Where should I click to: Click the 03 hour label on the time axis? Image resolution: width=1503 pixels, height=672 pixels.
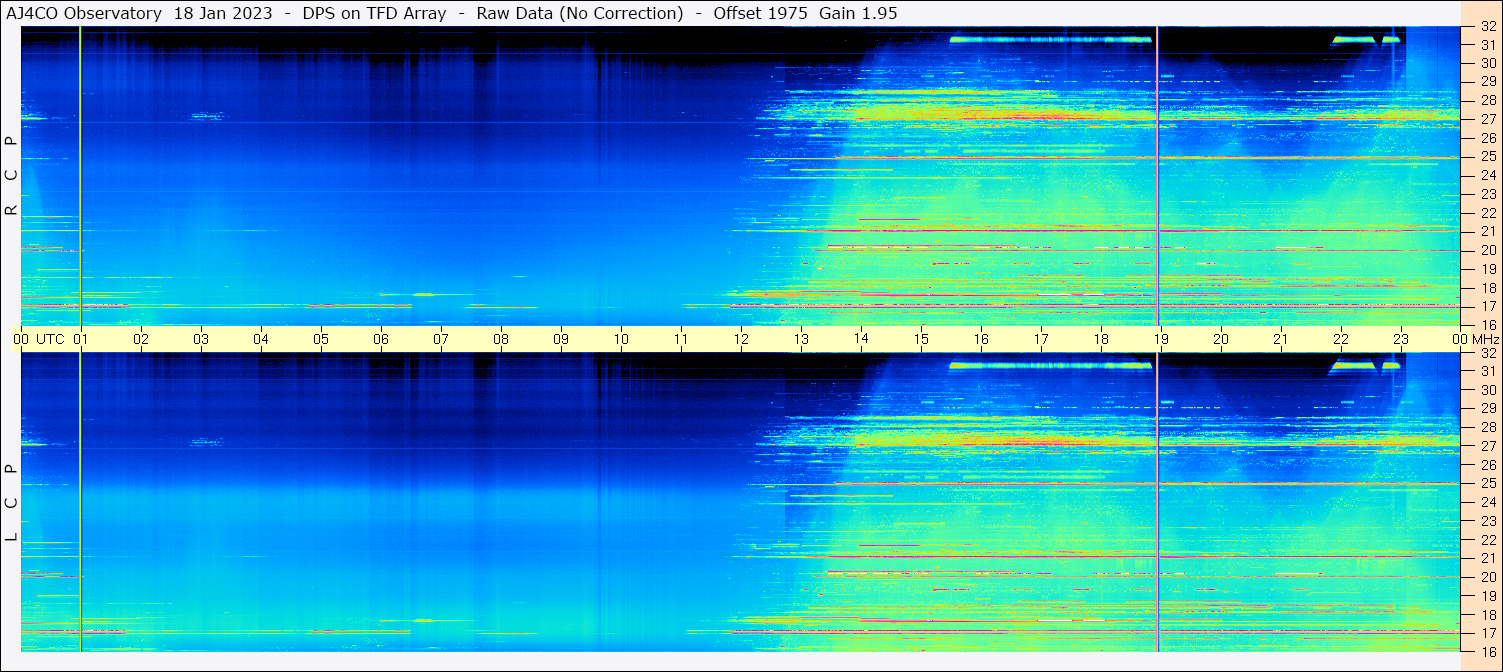tap(201, 339)
